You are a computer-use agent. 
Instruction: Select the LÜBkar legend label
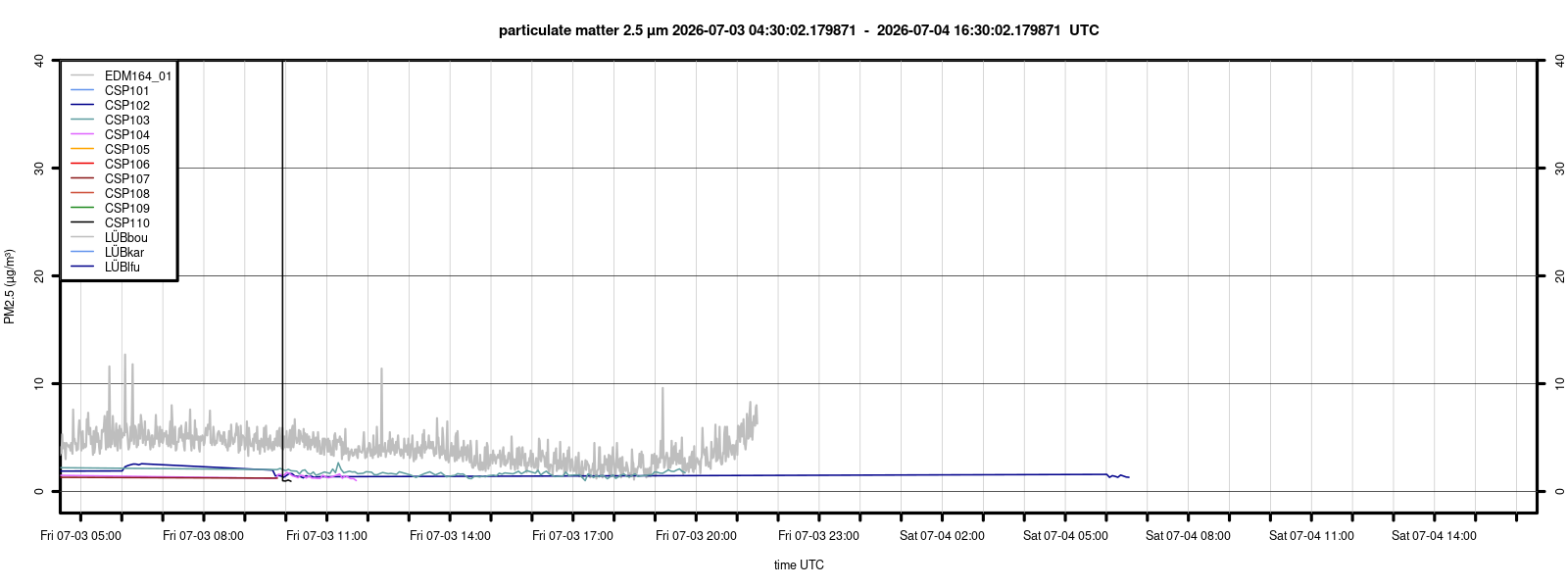tap(124, 252)
